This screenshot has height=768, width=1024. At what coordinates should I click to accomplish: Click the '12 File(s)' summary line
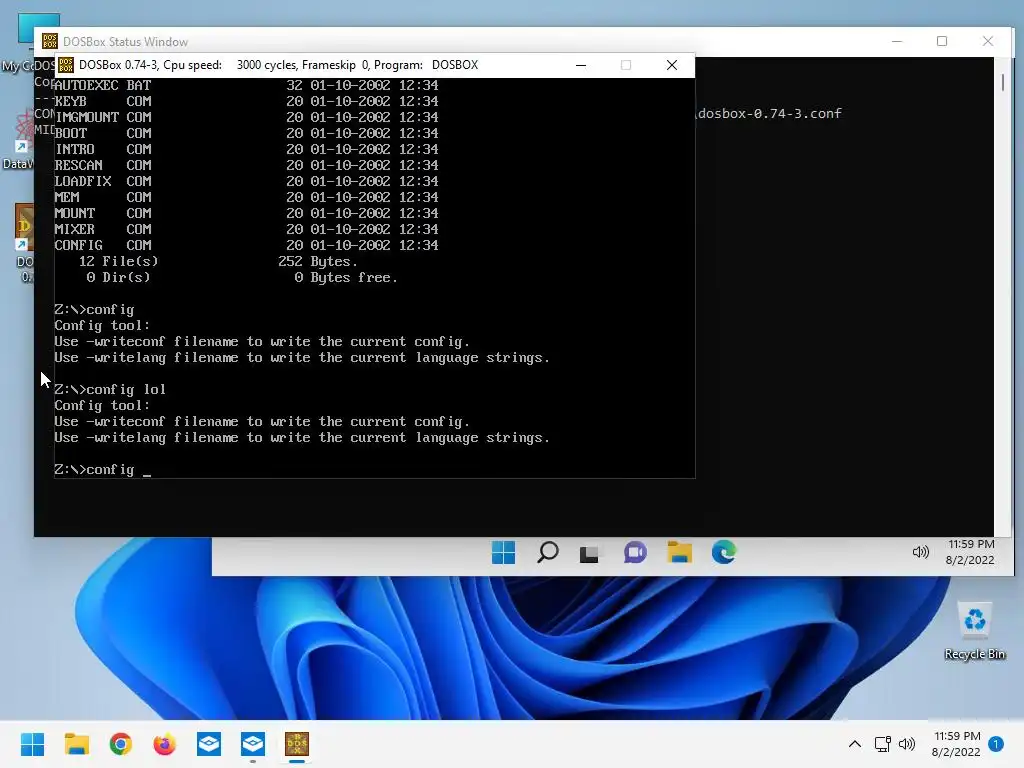(x=218, y=261)
